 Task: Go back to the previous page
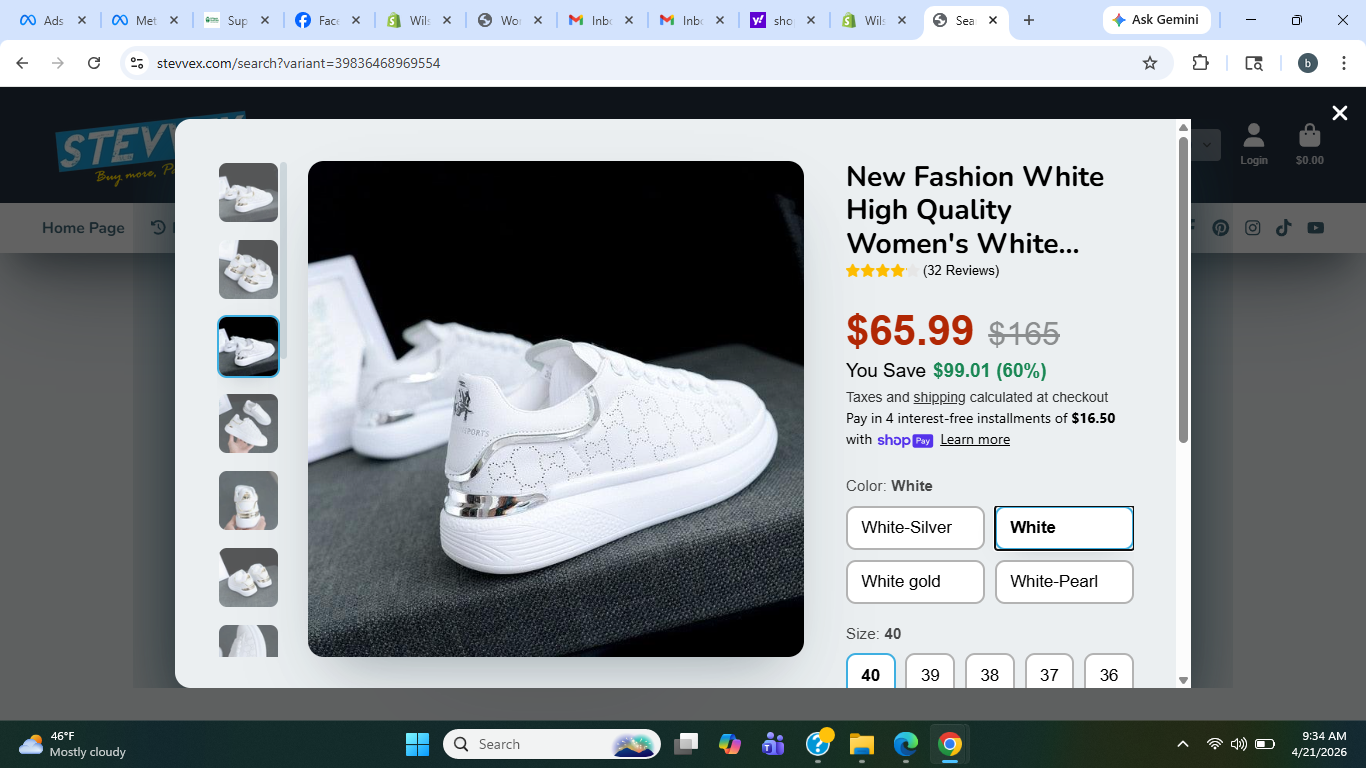tap(22, 63)
